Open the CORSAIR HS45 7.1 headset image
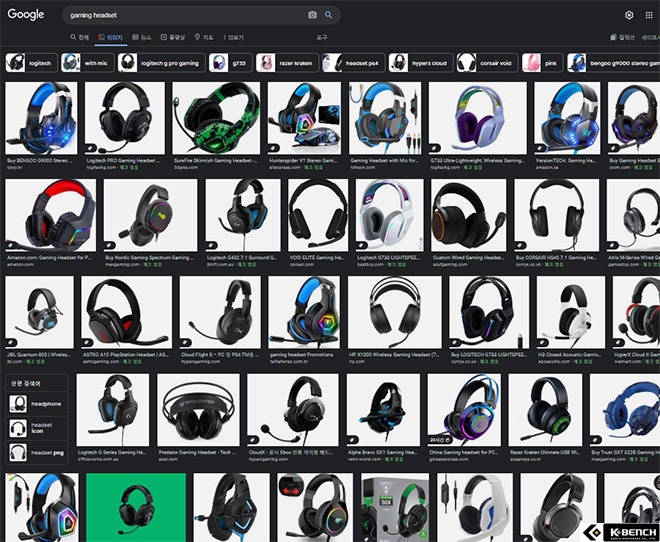The image size is (660, 542). (x=556, y=215)
